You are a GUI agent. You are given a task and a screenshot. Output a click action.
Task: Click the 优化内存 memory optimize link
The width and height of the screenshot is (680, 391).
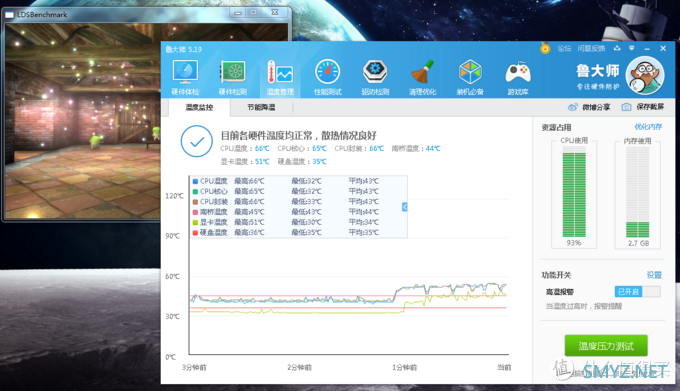[x=648, y=127]
